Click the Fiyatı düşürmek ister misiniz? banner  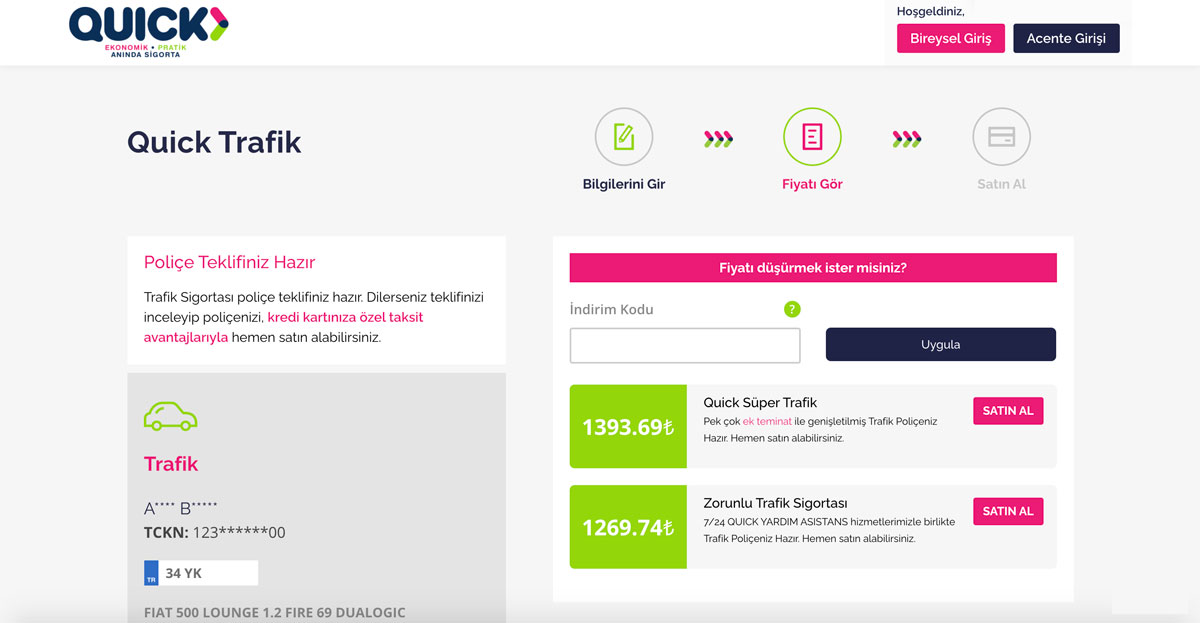813,268
